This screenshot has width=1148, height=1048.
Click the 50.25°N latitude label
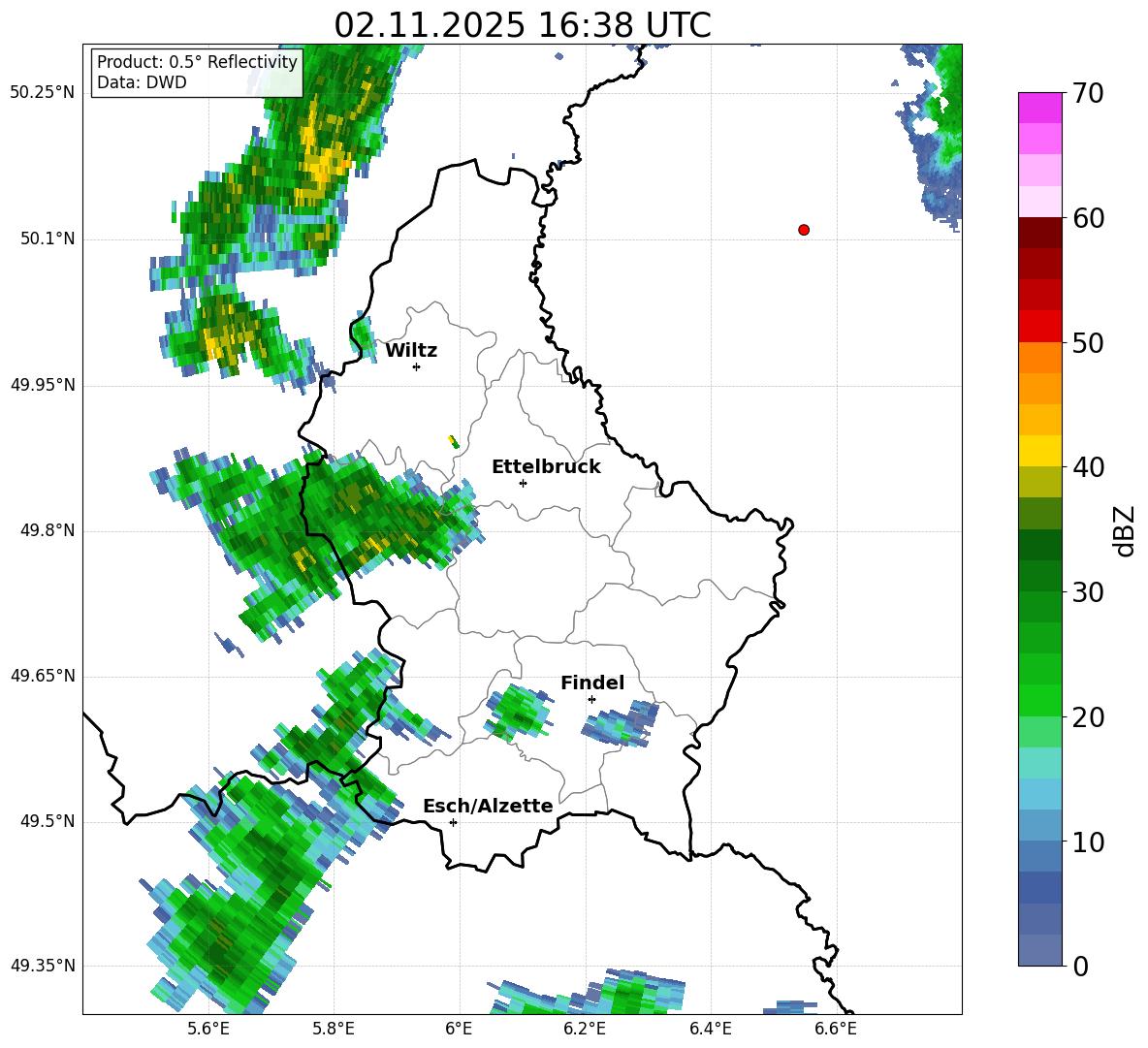43,93
